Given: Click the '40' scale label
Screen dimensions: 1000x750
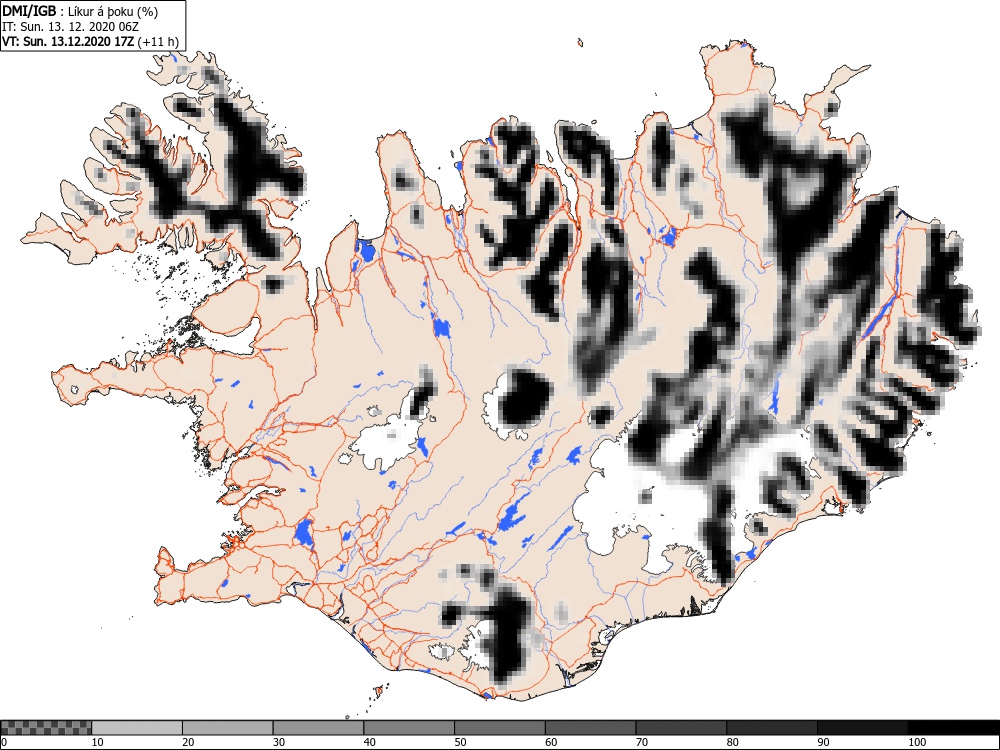Looking at the screenshot, I should click(x=369, y=742).
